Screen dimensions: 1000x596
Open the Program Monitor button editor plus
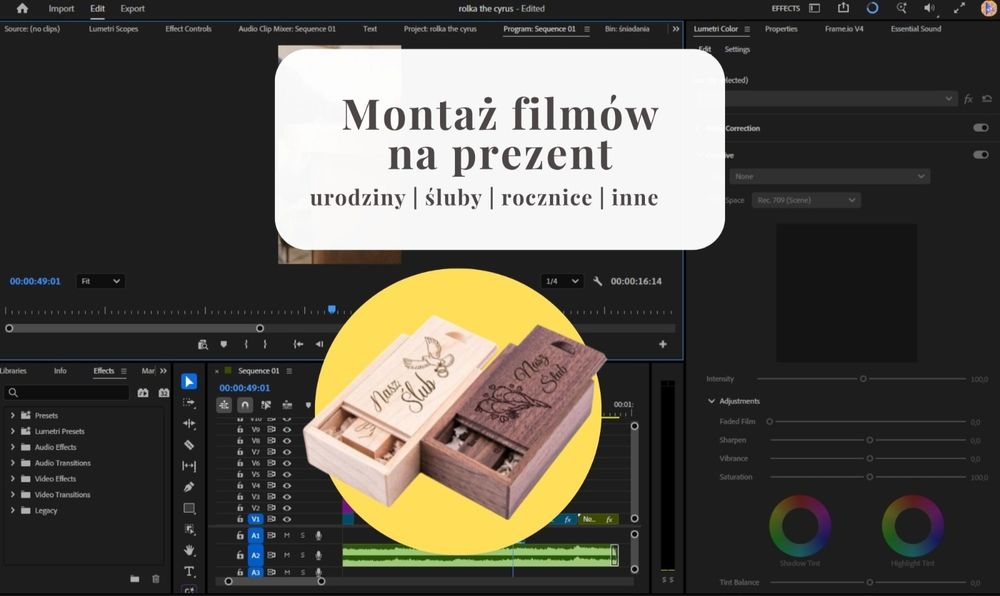pos(663,344)
